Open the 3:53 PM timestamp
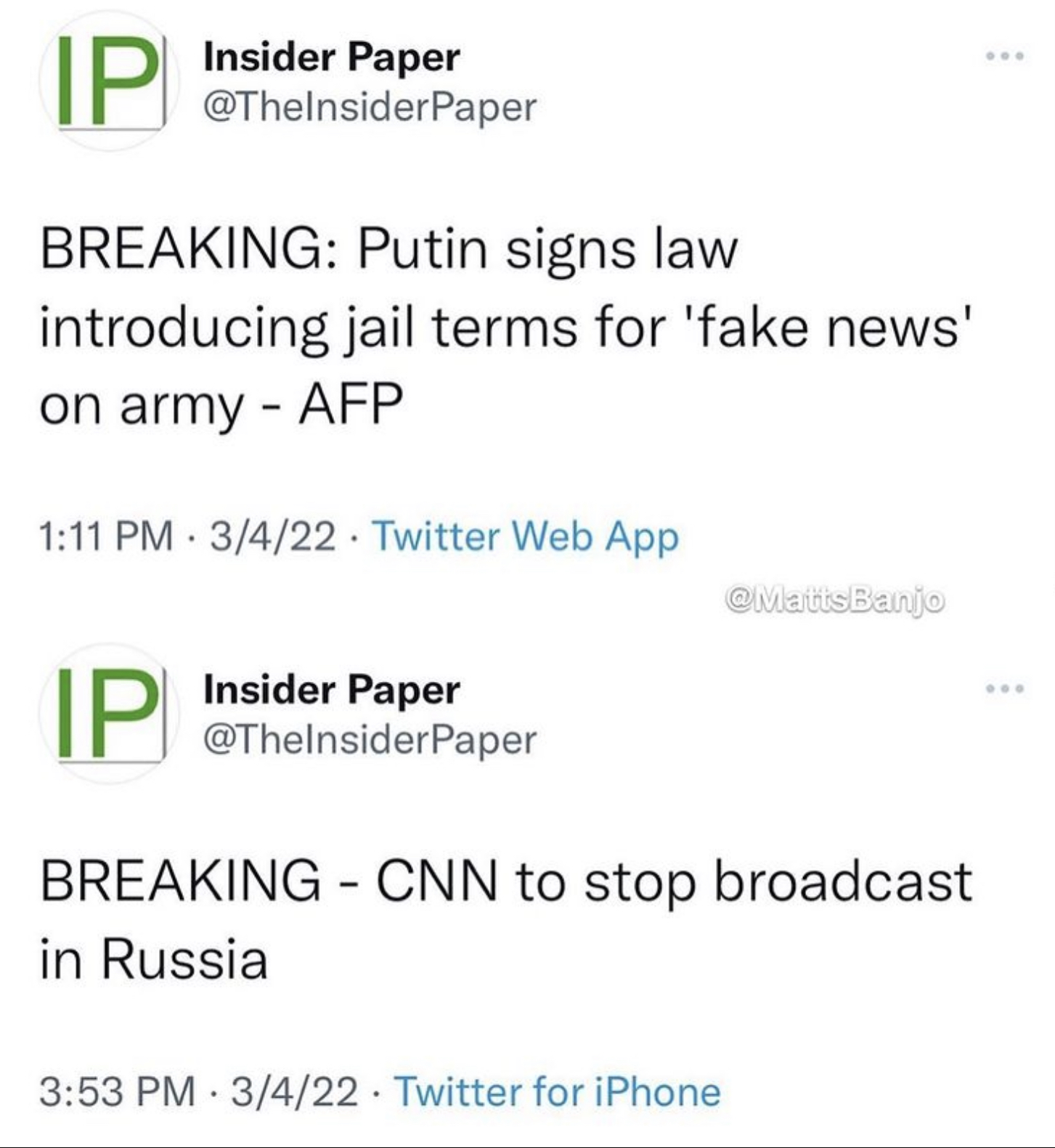The height and width of the screenshot is (1148, 1055). pyautogui.click(x=117, y=1091)
